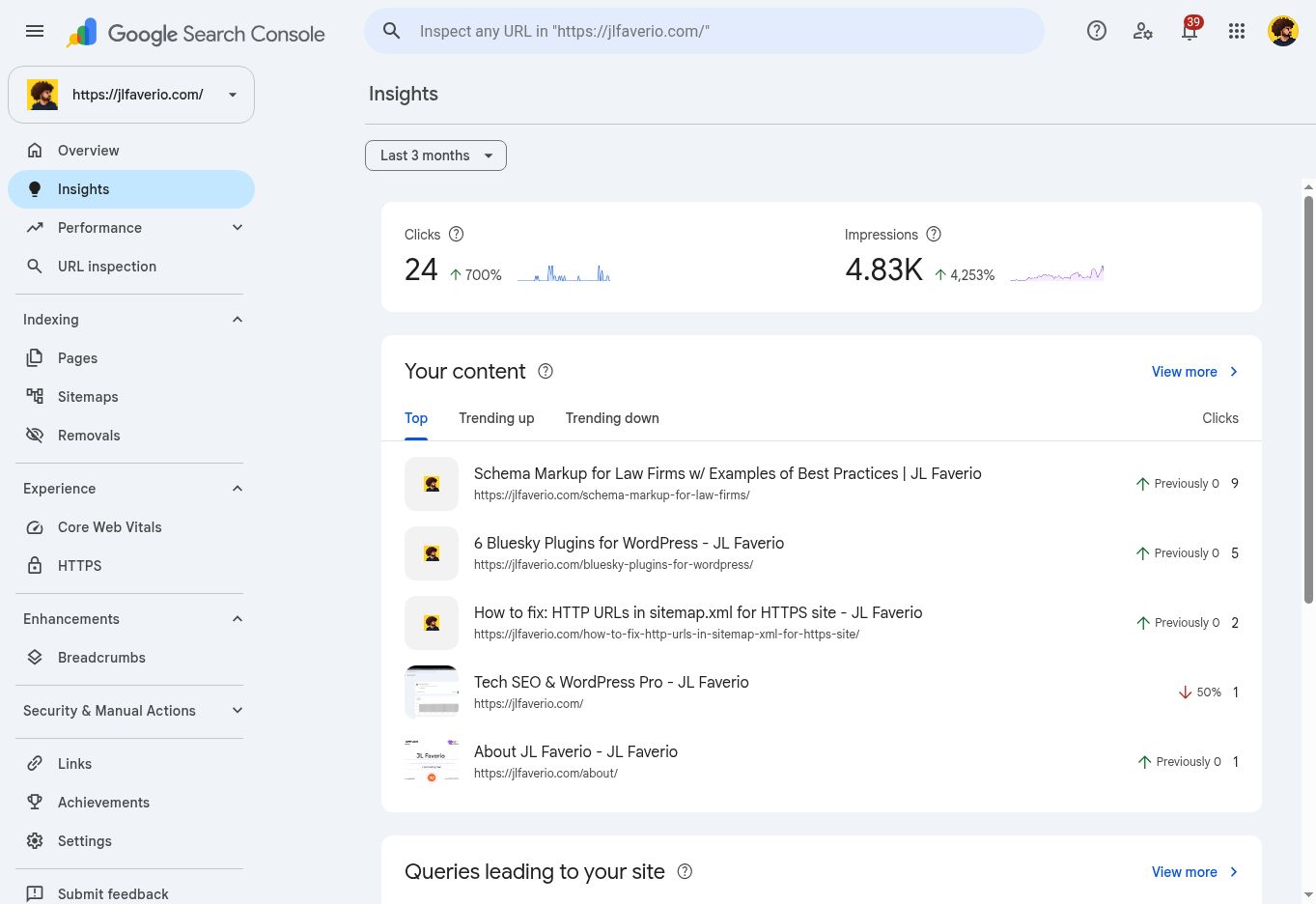Collapse the Indexing section
This screenshot has width=1316, height=904.
click(x=238, y=320)
